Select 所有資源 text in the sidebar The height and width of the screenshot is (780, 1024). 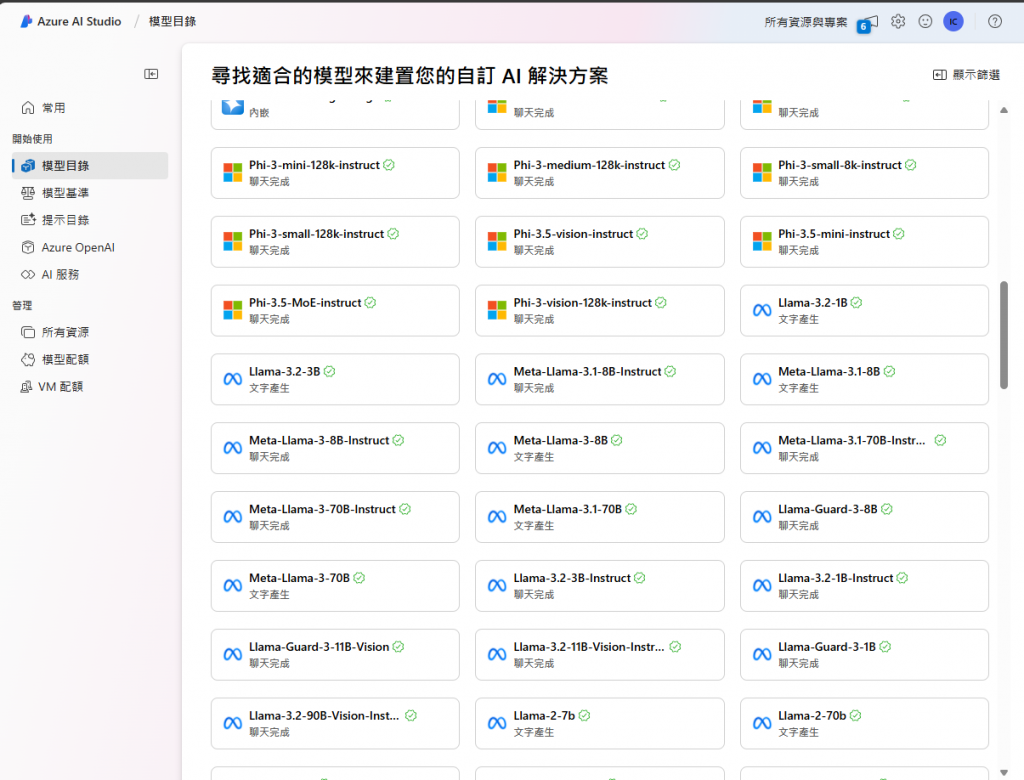tap(65, 333)
